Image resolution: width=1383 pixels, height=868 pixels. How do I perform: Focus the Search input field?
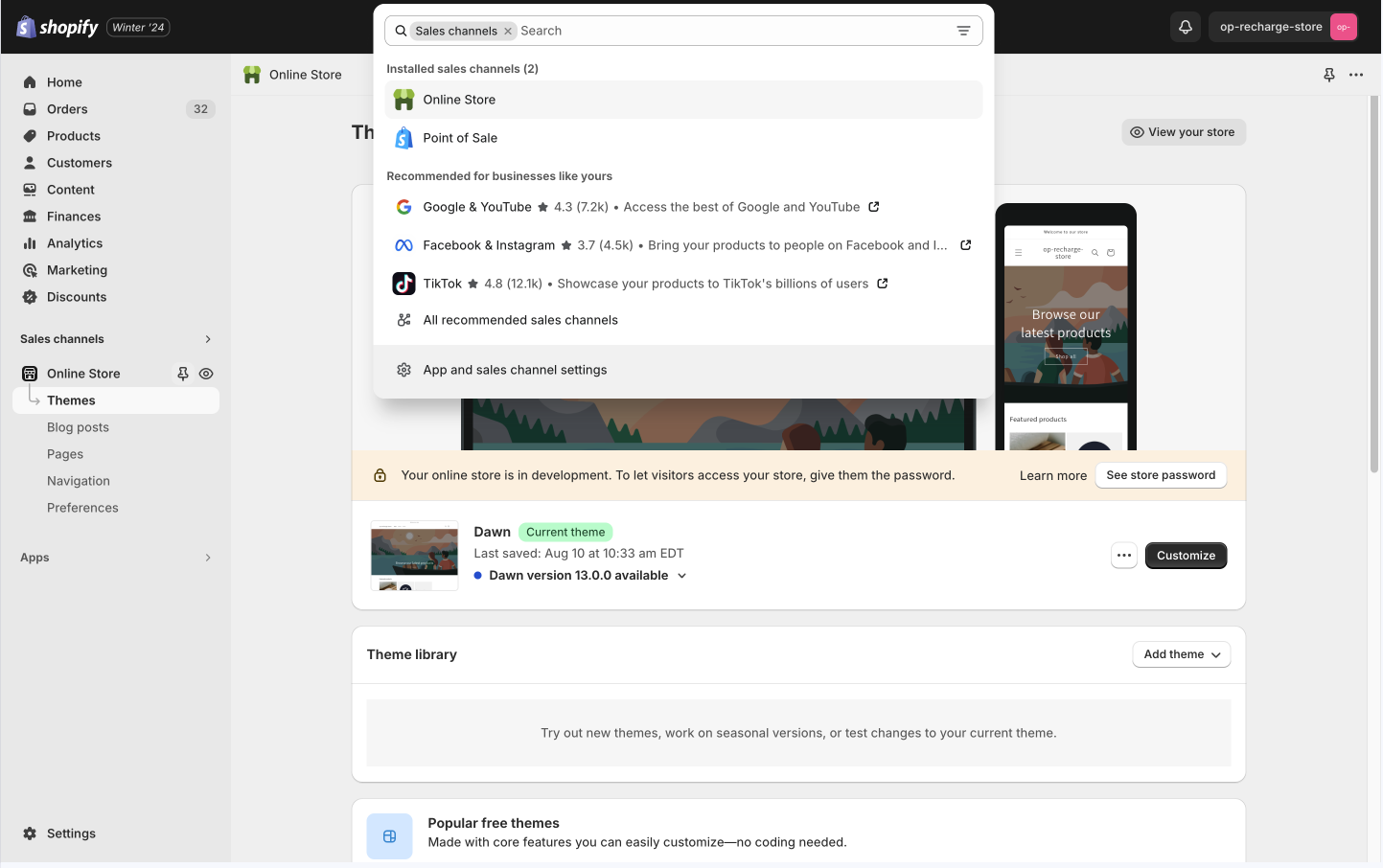(x=733, y=31)
